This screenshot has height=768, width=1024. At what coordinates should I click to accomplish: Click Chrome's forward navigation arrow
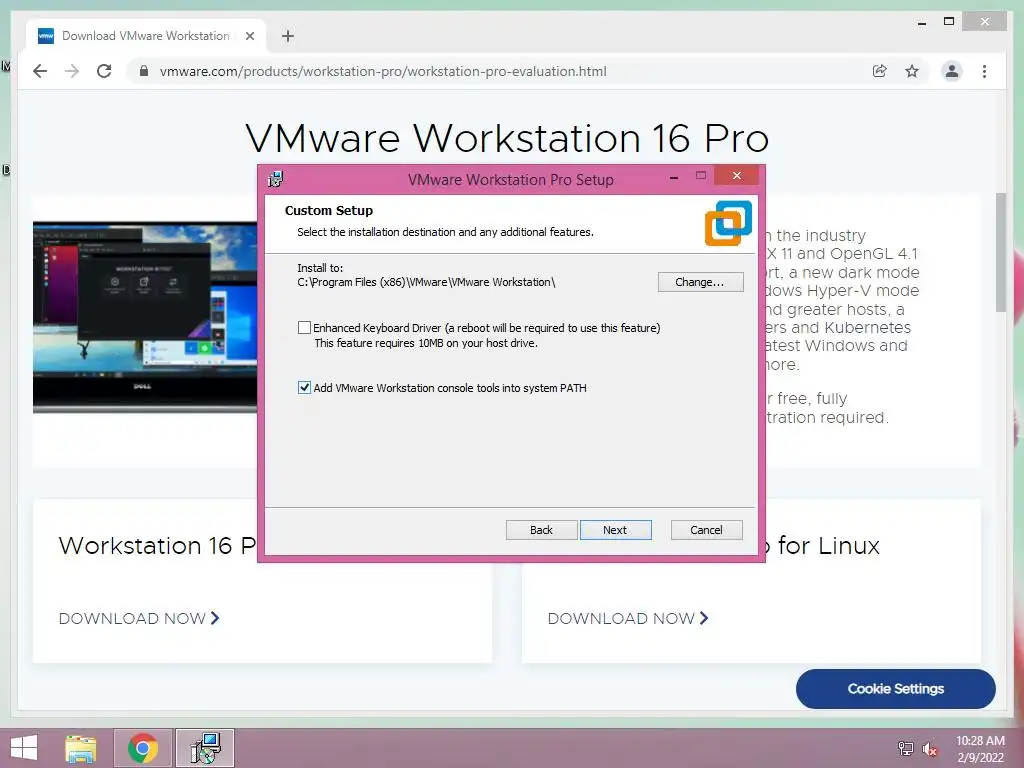pos(72,71)
